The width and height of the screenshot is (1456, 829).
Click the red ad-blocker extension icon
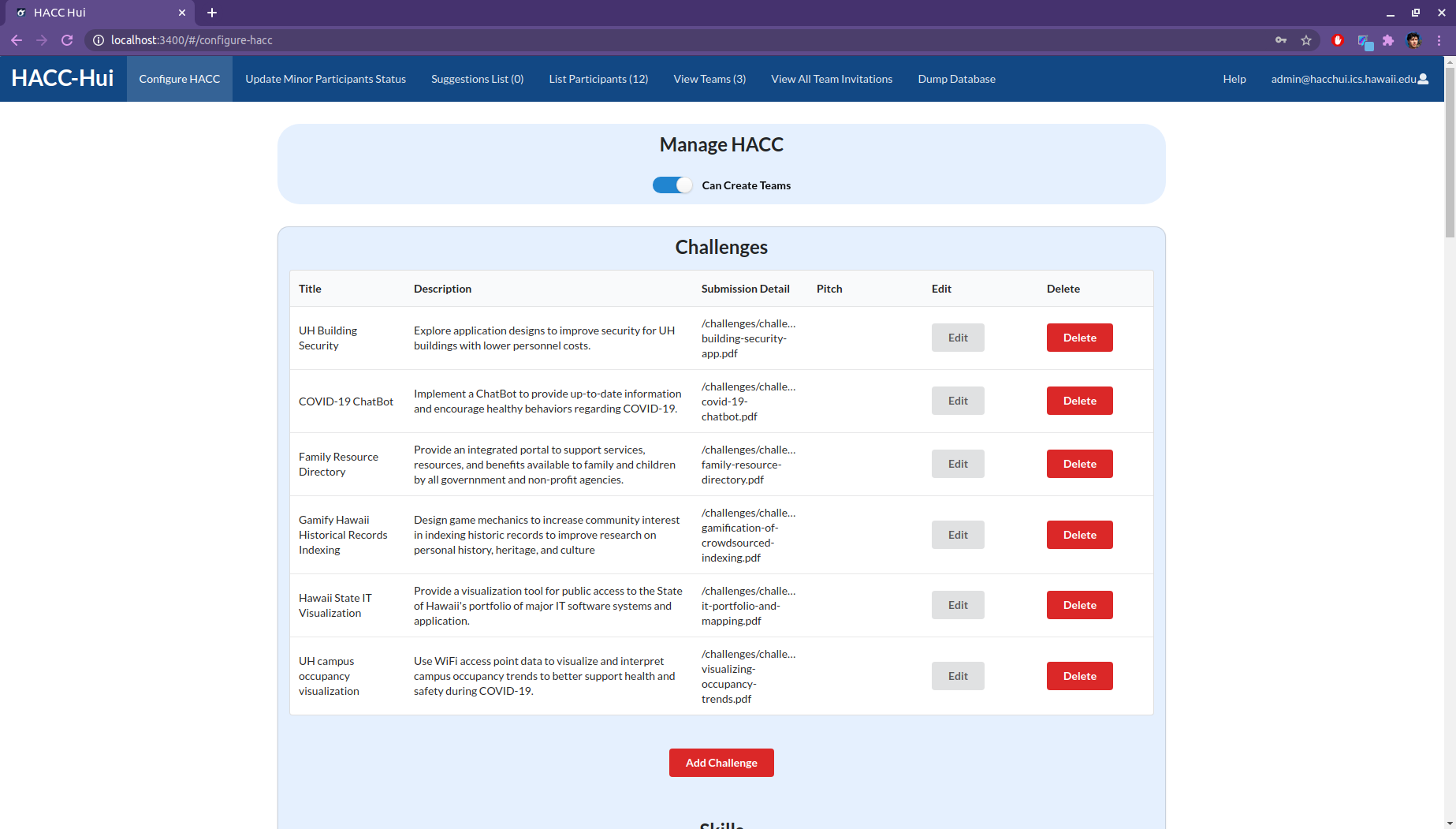(1338, 40)
